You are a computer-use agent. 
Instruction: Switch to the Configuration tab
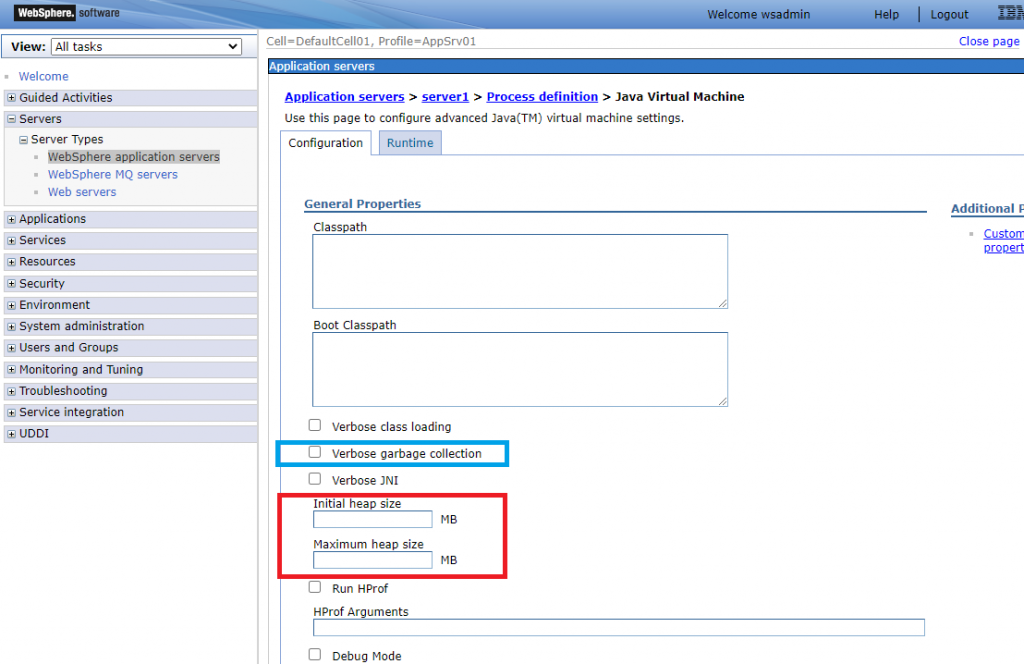pyautogui.click(x=325, y=143)
